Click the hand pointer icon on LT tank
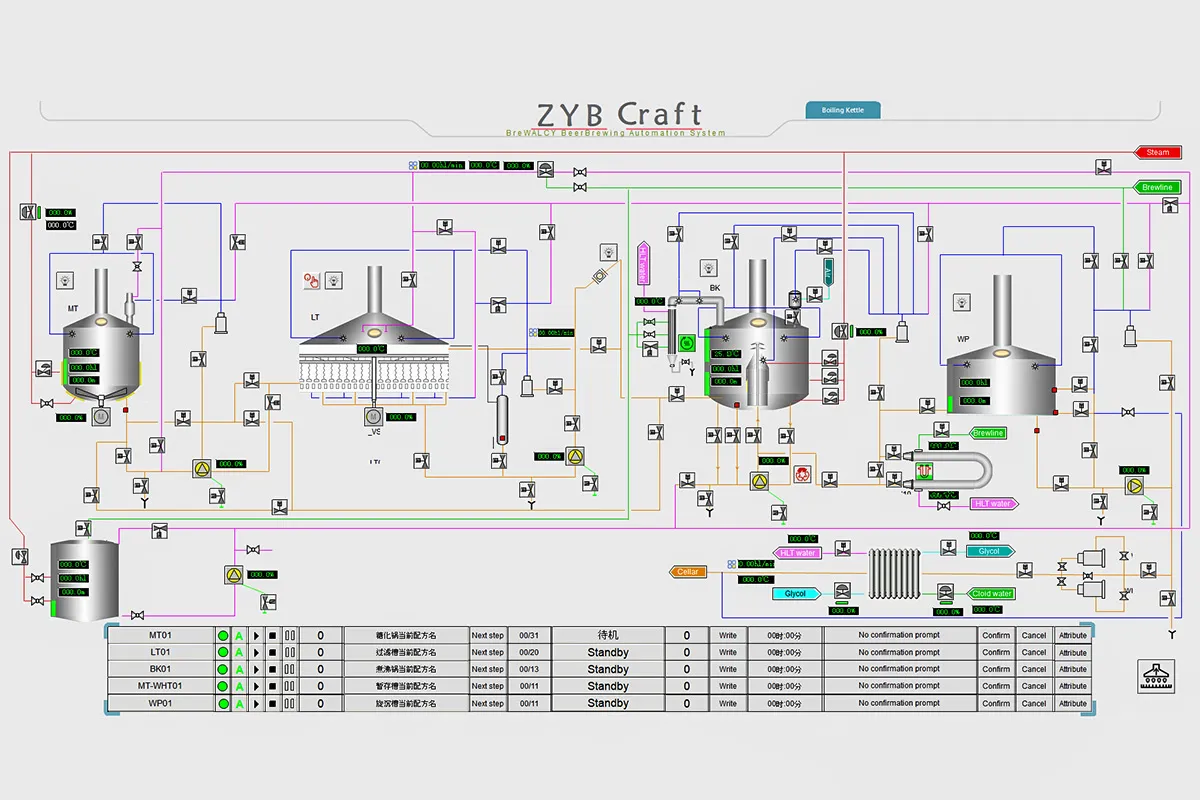This screenshot has height=800, width=1200. pyautogui.click(x=311, y=280)
